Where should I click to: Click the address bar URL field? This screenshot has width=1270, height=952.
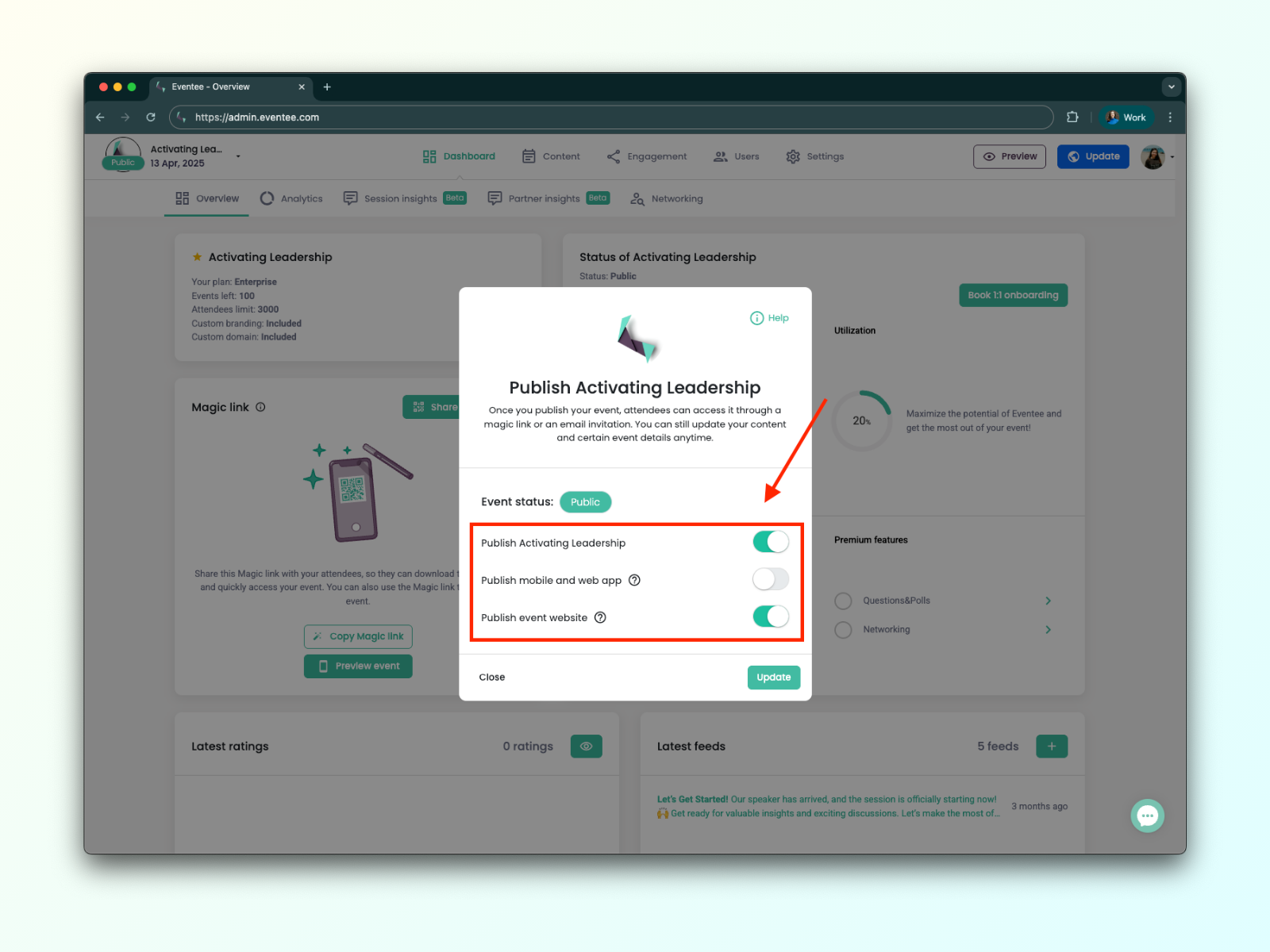click(x=611, y=117)
